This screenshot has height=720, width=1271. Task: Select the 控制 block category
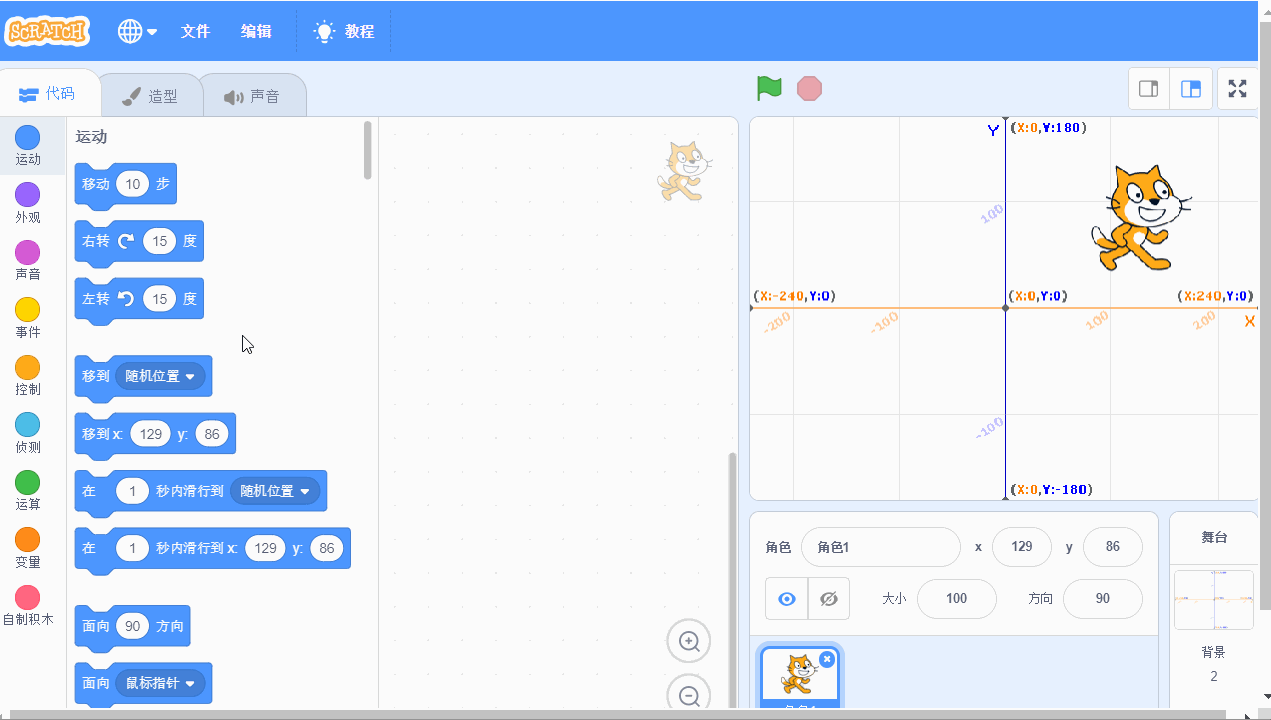[x=28, y=376]
